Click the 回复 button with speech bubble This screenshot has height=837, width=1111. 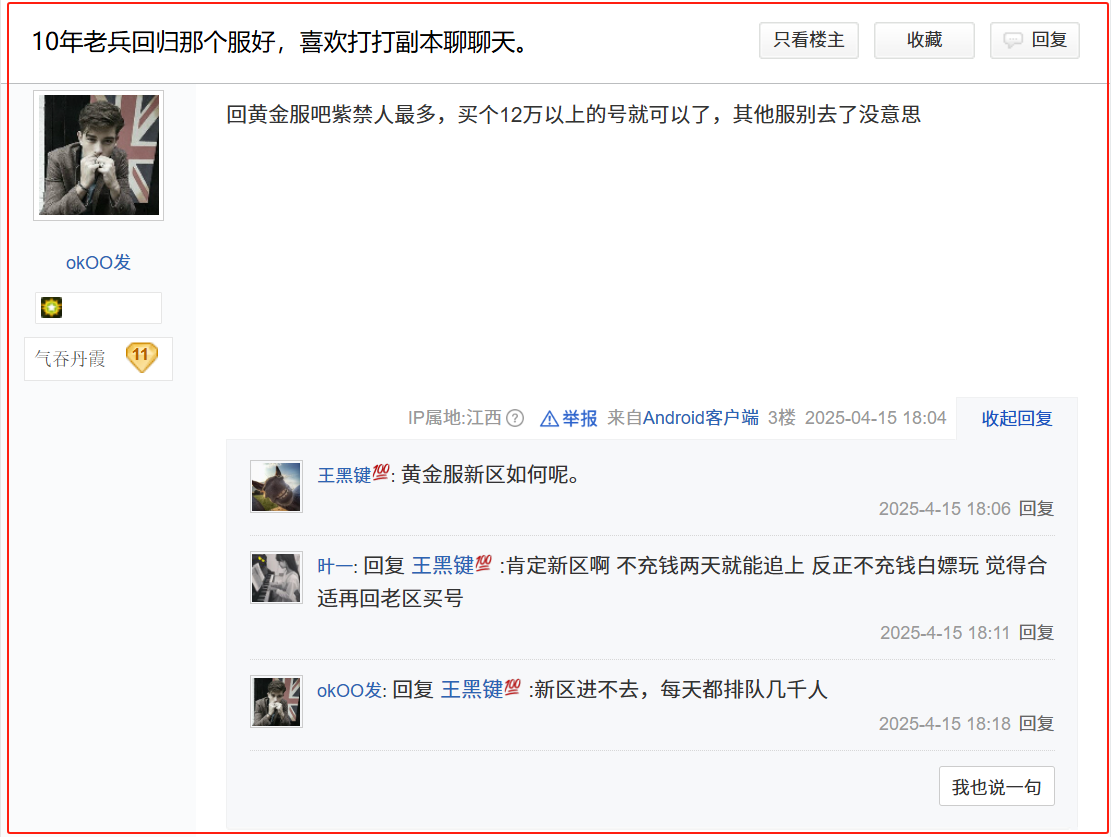point(1034,40)
